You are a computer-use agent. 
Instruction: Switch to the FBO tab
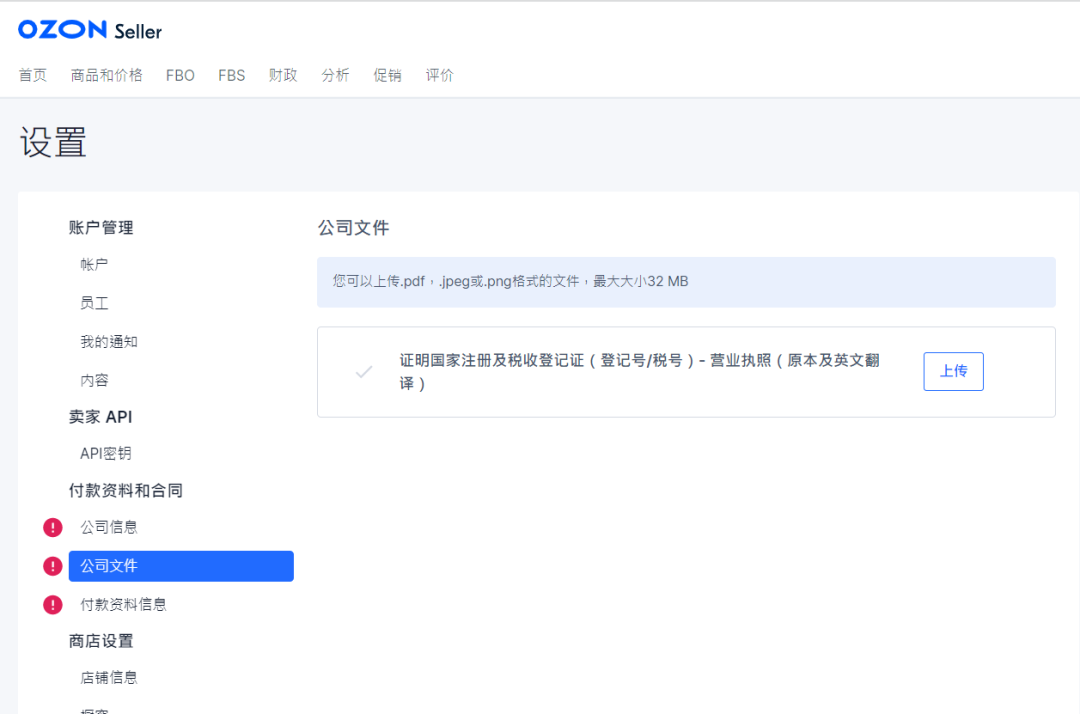pyautogui.click(x=180, y=74)
